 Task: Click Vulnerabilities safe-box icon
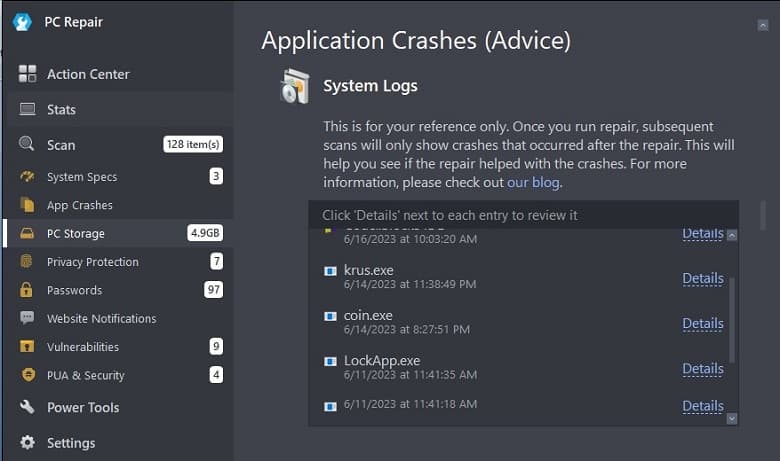26,346
